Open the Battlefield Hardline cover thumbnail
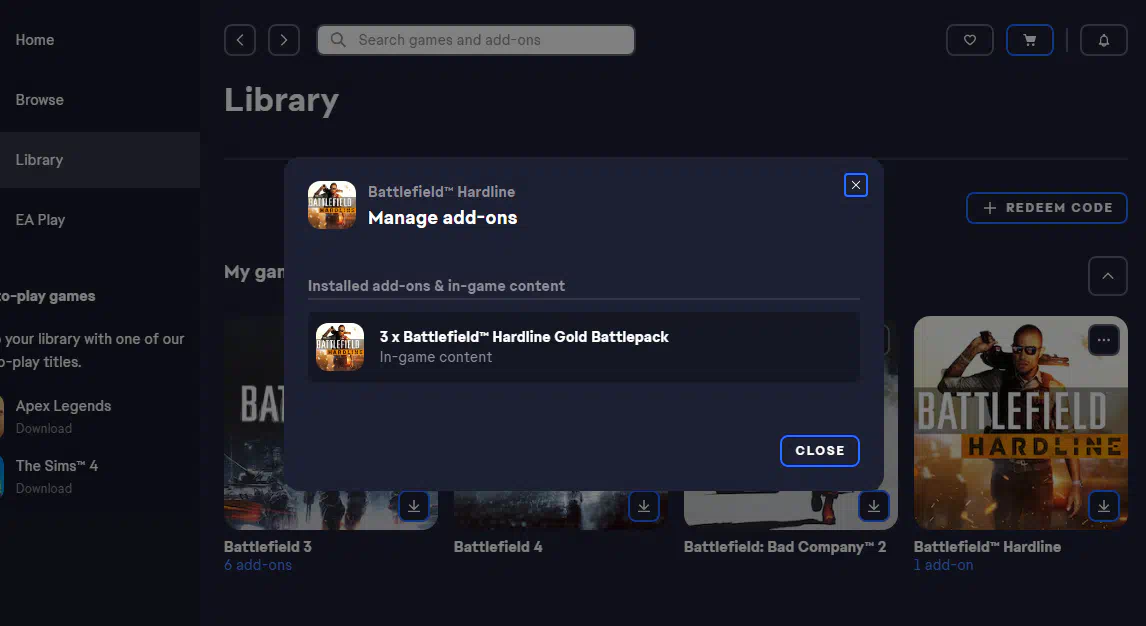The height and width of the screenshot is (626, 1146). point(1020,422)
